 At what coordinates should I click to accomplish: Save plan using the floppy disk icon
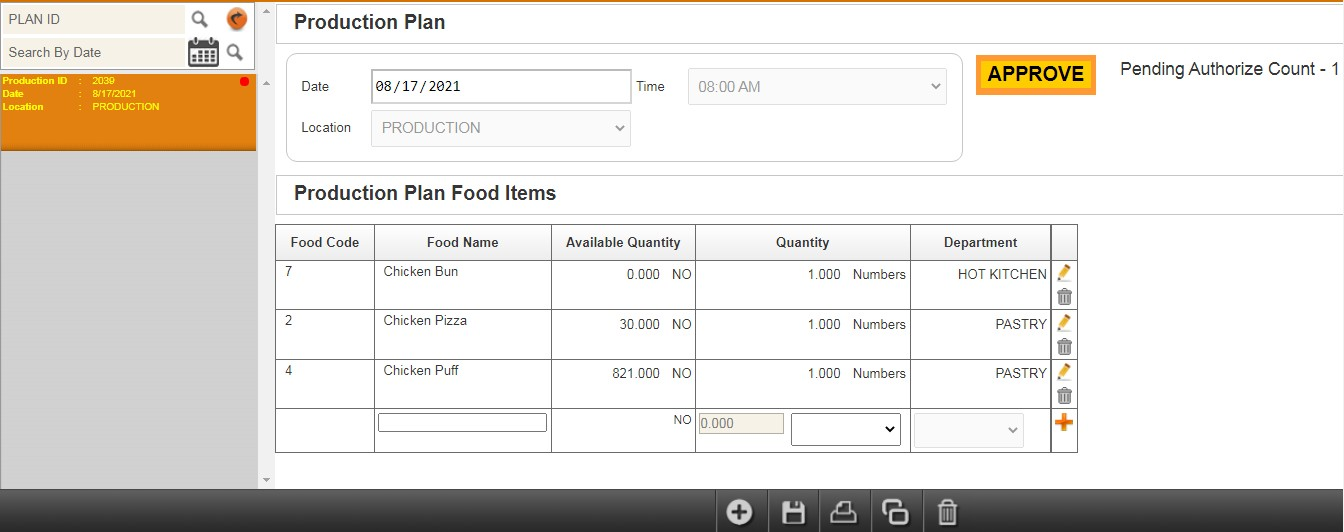[793, 513]
